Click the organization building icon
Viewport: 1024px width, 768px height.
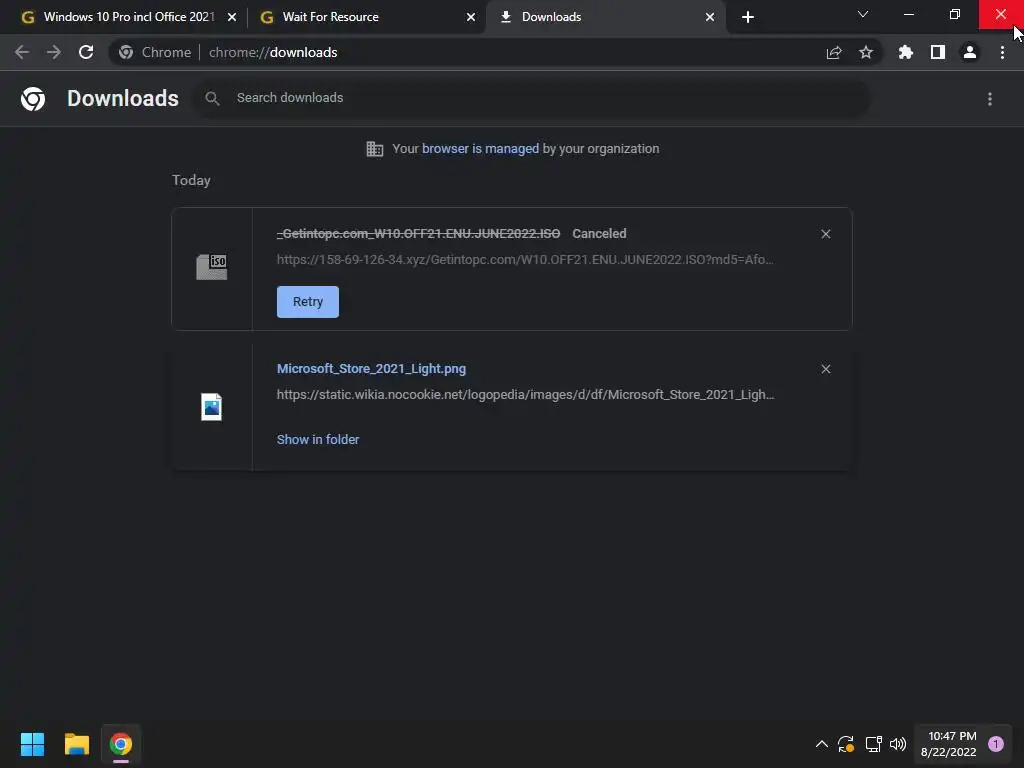pyautogui.click(x=375, y=149)
